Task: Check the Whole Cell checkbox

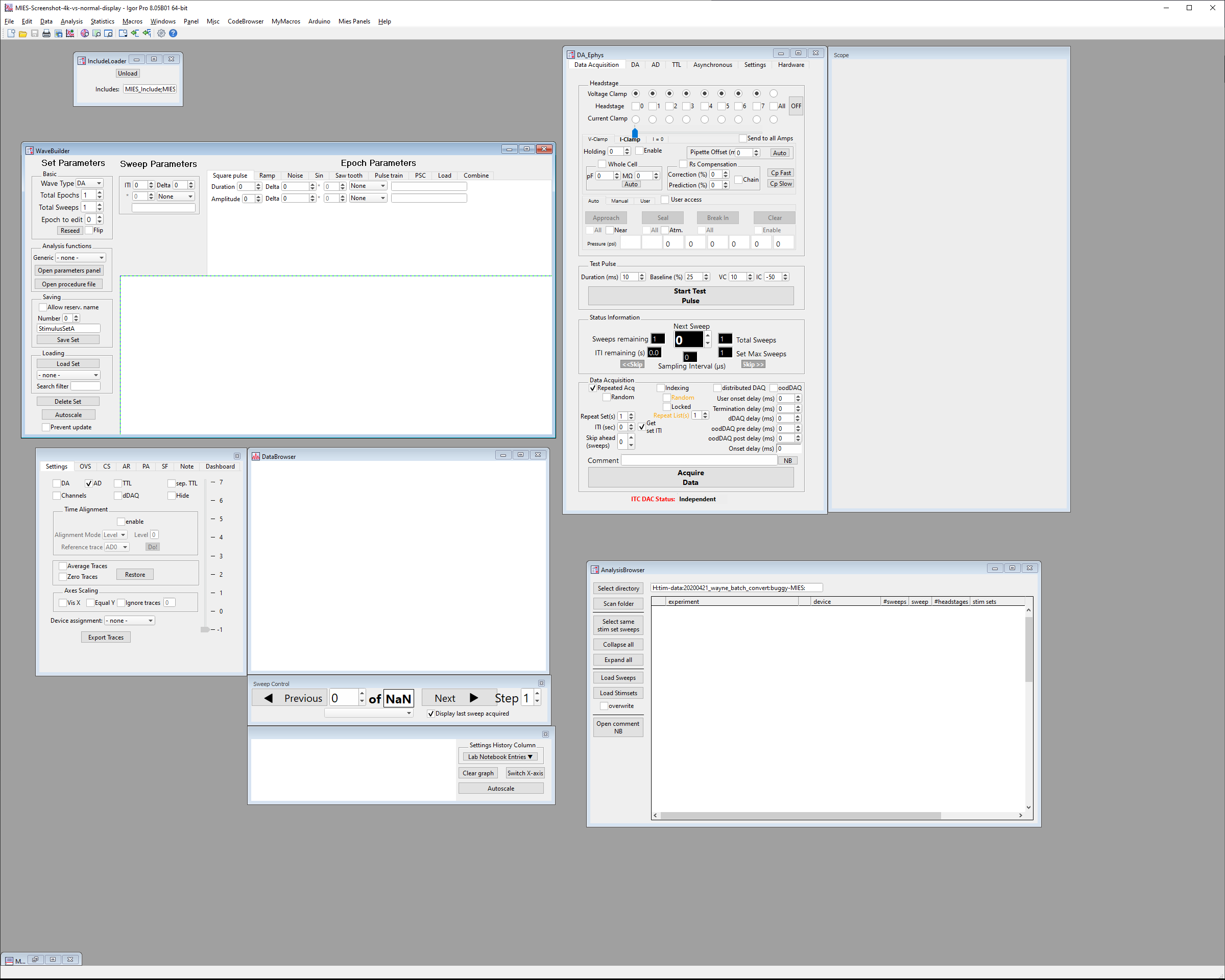Action: (x=602, y=163)
